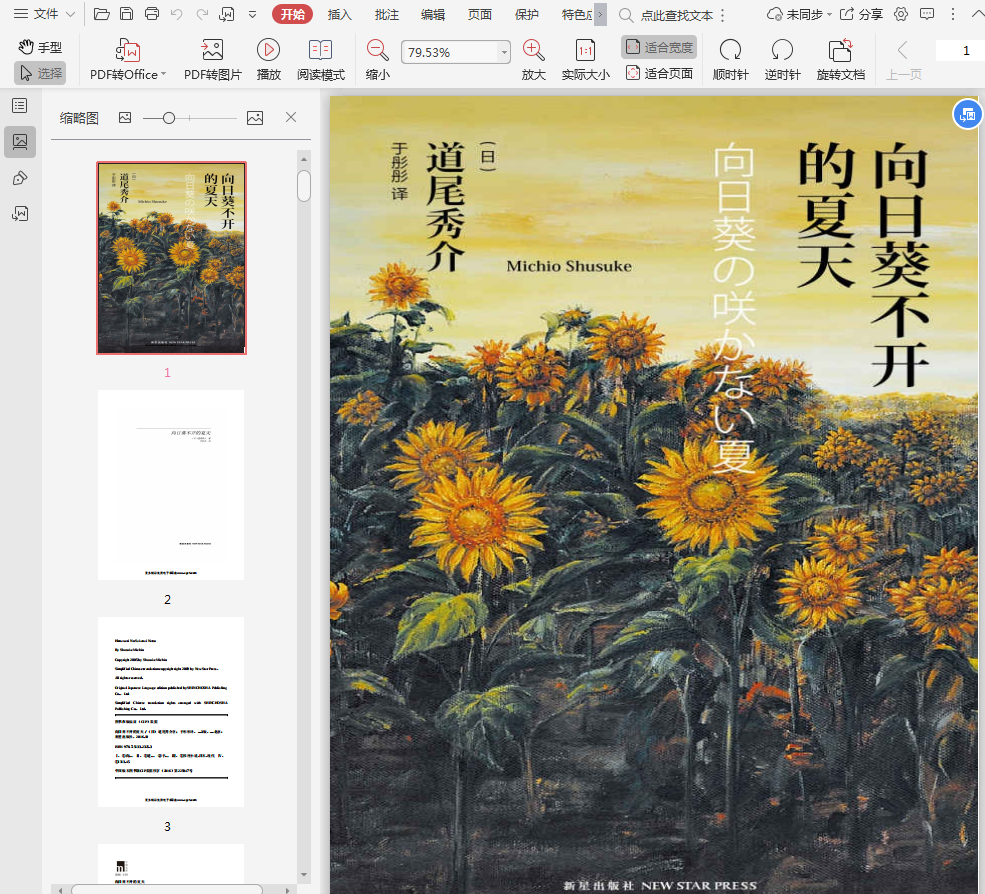Screen dimensions: 985x894
Task: Click the 分享 share button
Action: pyautogui.click(x=861, y=14)
